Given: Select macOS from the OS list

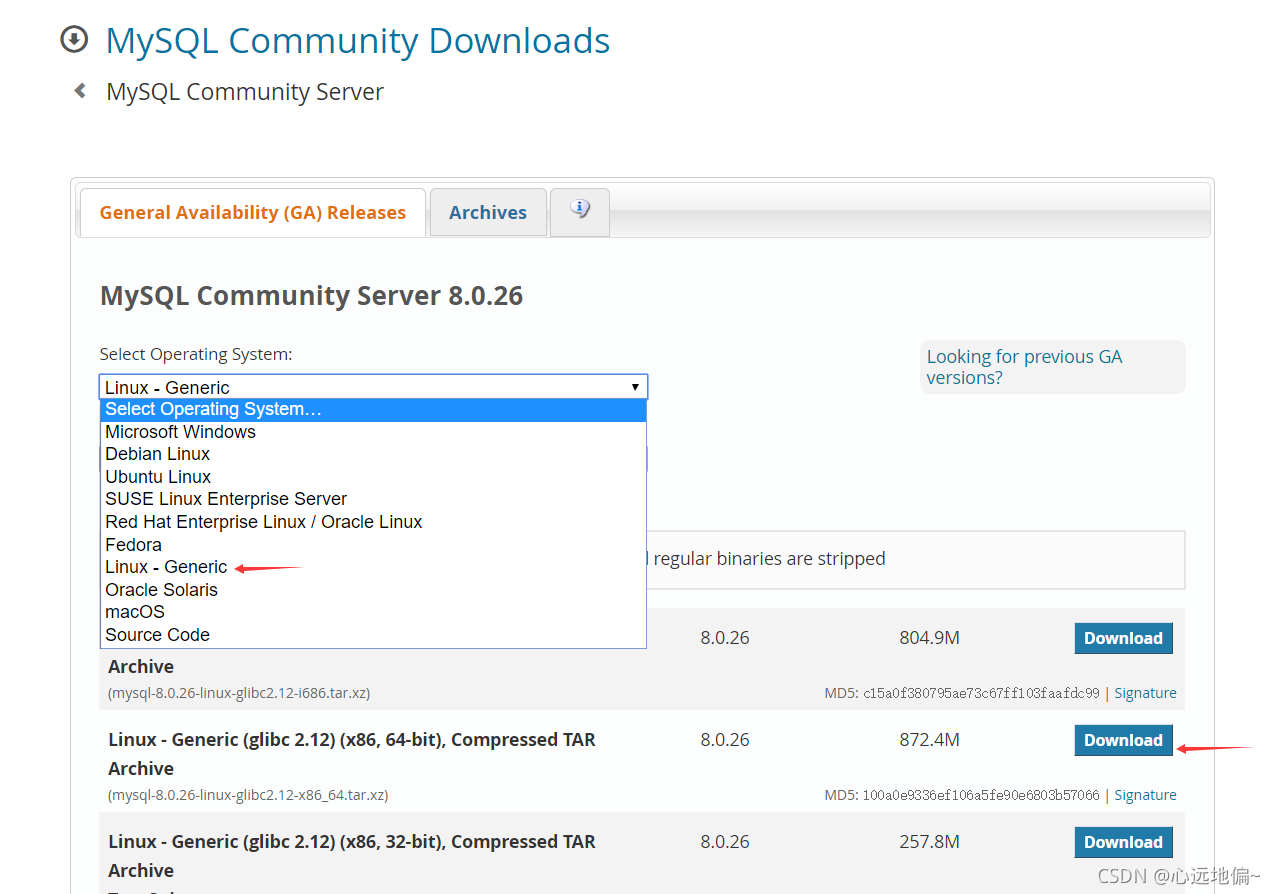Looking at the screenshot, I should [373, 612].
